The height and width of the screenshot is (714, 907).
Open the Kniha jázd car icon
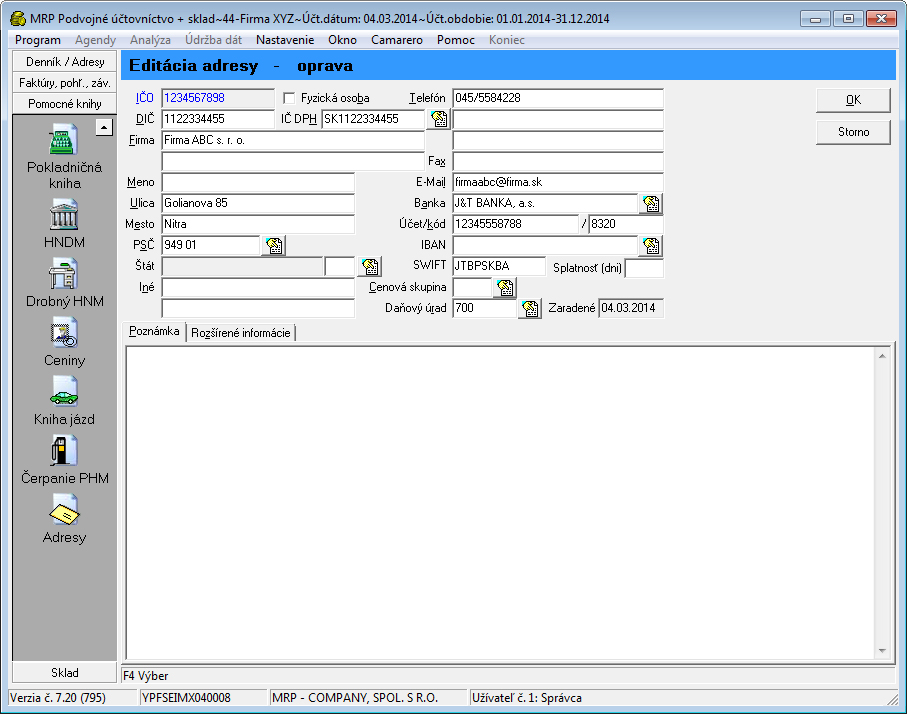pyautogui.click(x=64, y=391)
